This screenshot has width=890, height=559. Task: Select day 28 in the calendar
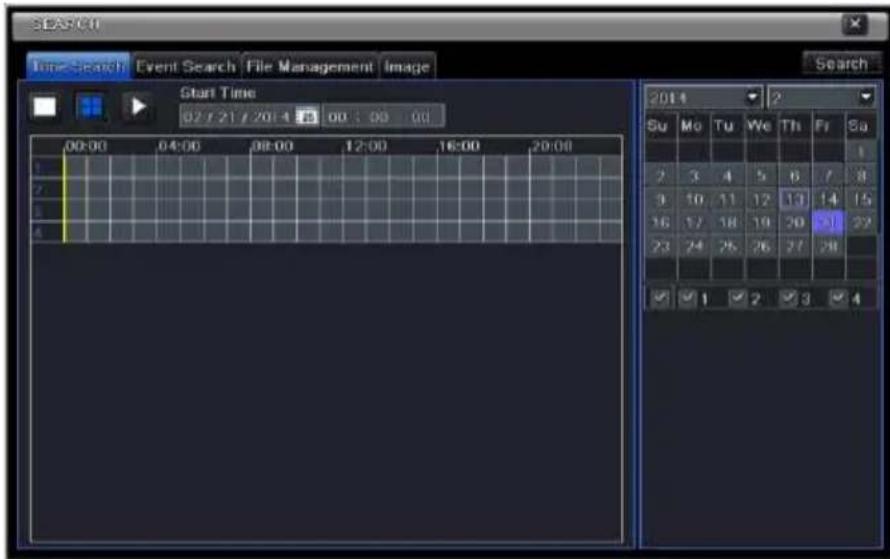[x=828, y=246]
